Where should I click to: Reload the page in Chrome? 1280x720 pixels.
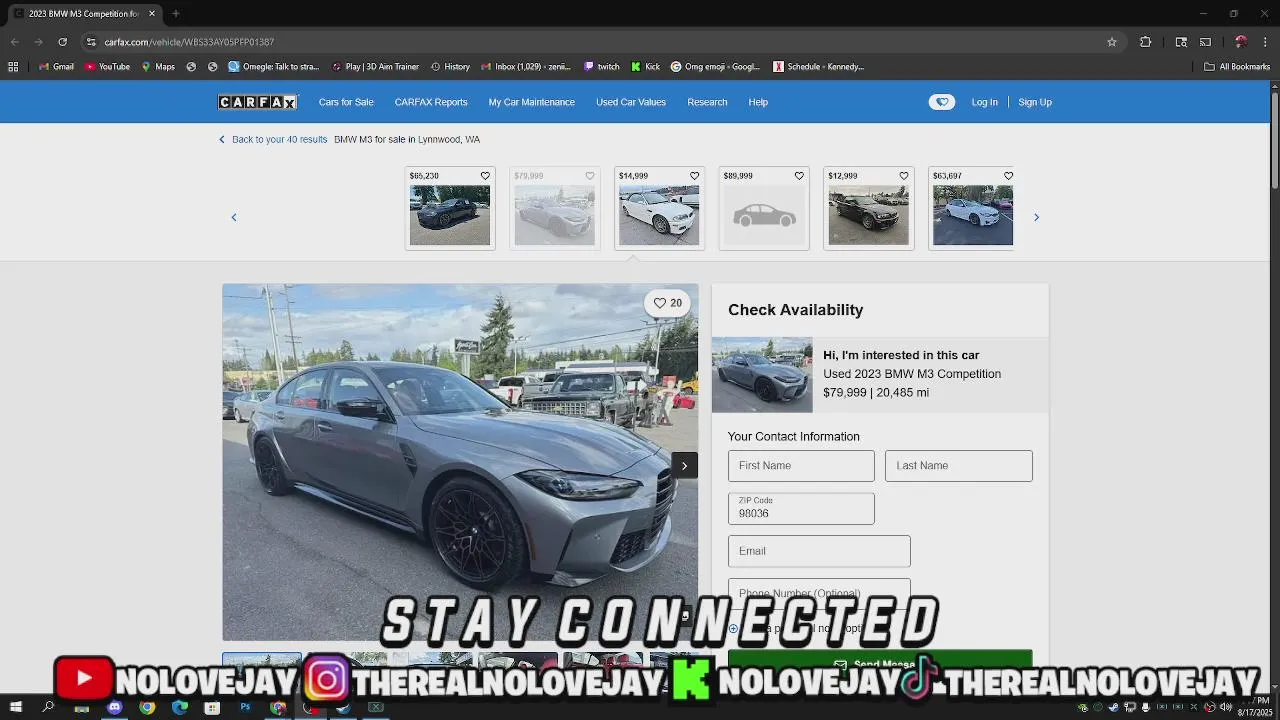click(x=62, y=42)
